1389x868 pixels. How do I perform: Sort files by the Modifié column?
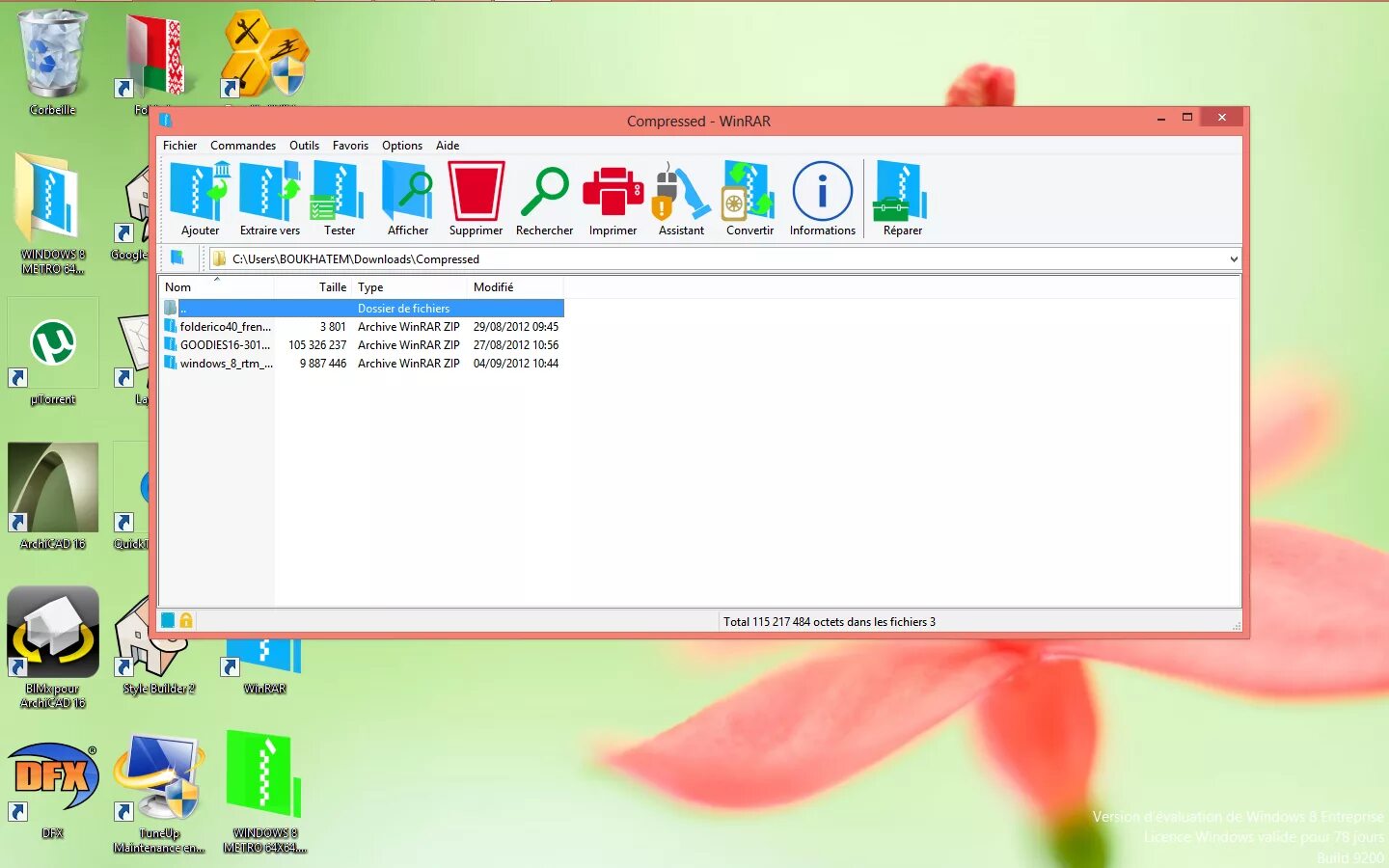[x=515, y=287]
